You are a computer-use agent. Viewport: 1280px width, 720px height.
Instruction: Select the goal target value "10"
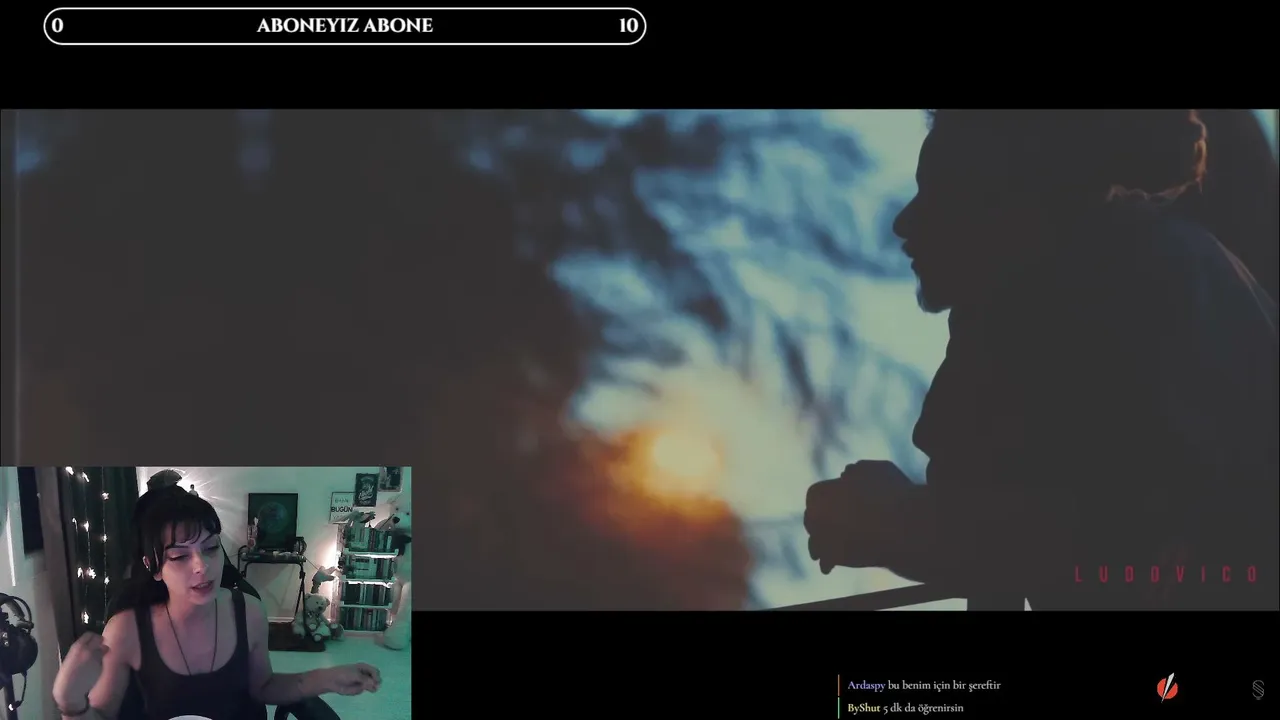628,26
